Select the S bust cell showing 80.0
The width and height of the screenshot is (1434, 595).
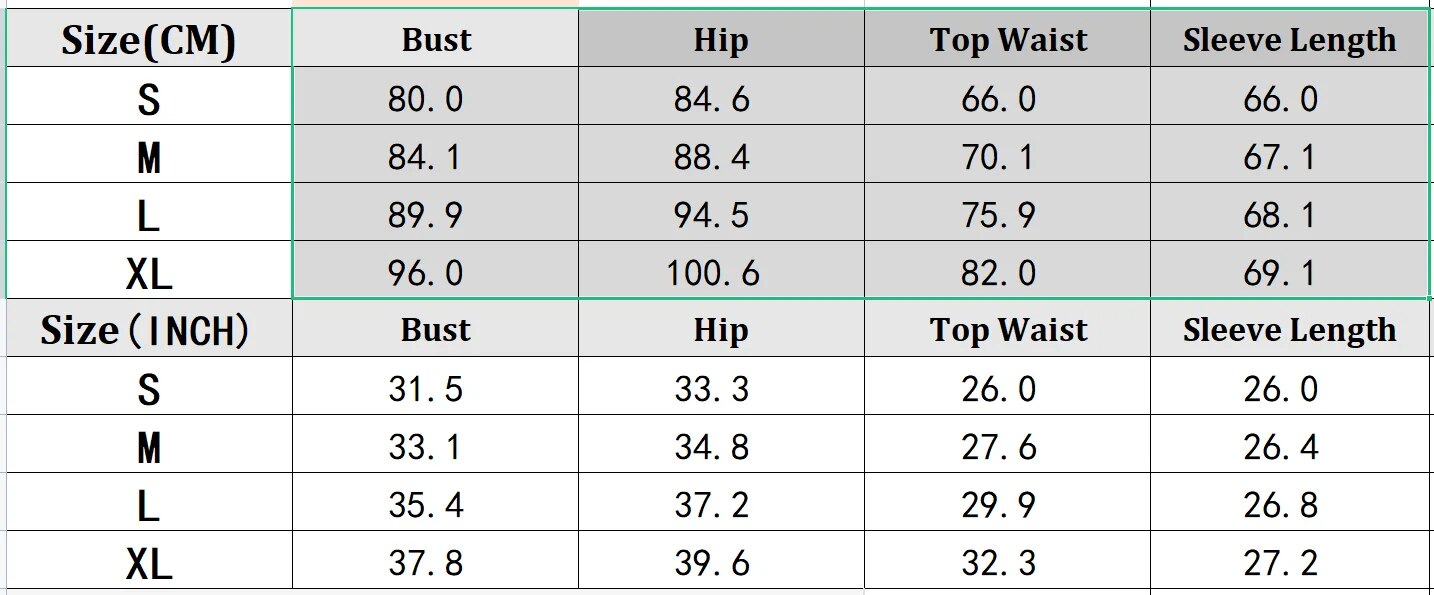coord(426,99)
